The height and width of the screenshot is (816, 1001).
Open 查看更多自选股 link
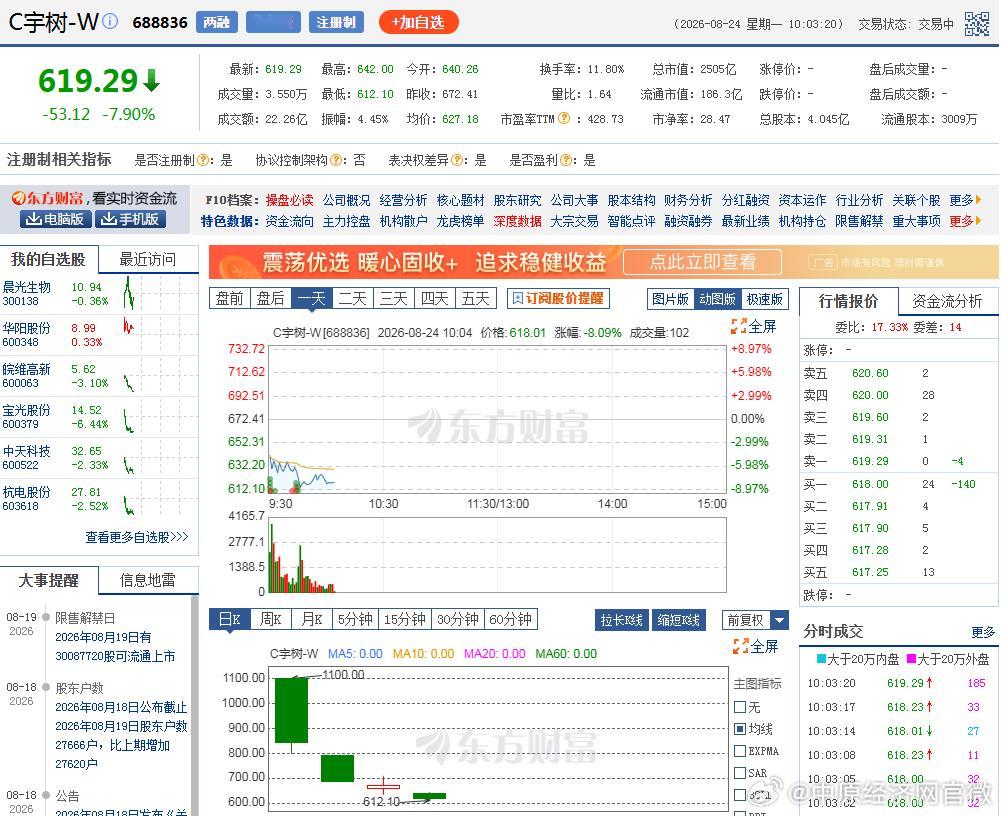pos(137,537)
